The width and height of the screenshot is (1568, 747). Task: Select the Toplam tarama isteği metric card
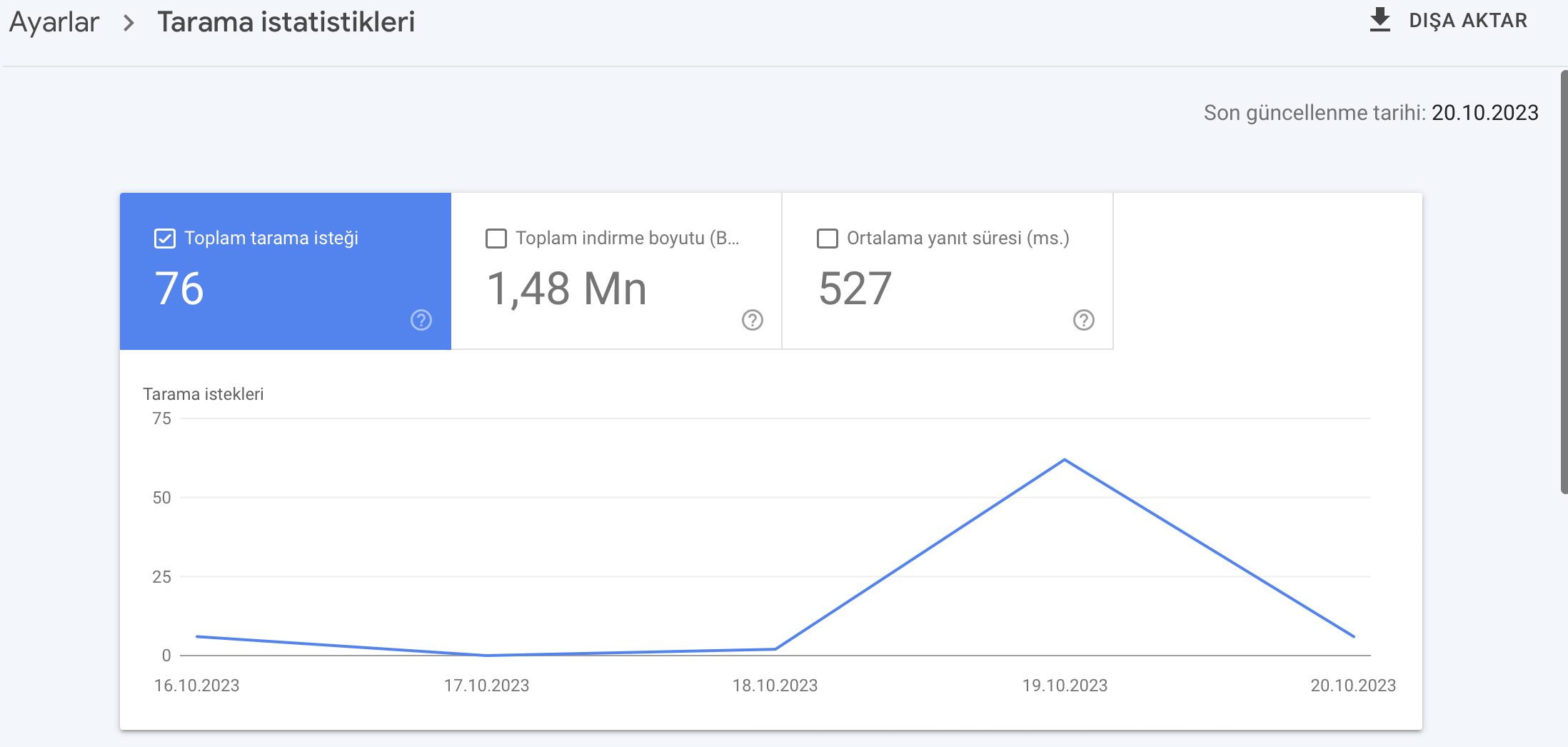pyautogui.click(x=286, y=271)
